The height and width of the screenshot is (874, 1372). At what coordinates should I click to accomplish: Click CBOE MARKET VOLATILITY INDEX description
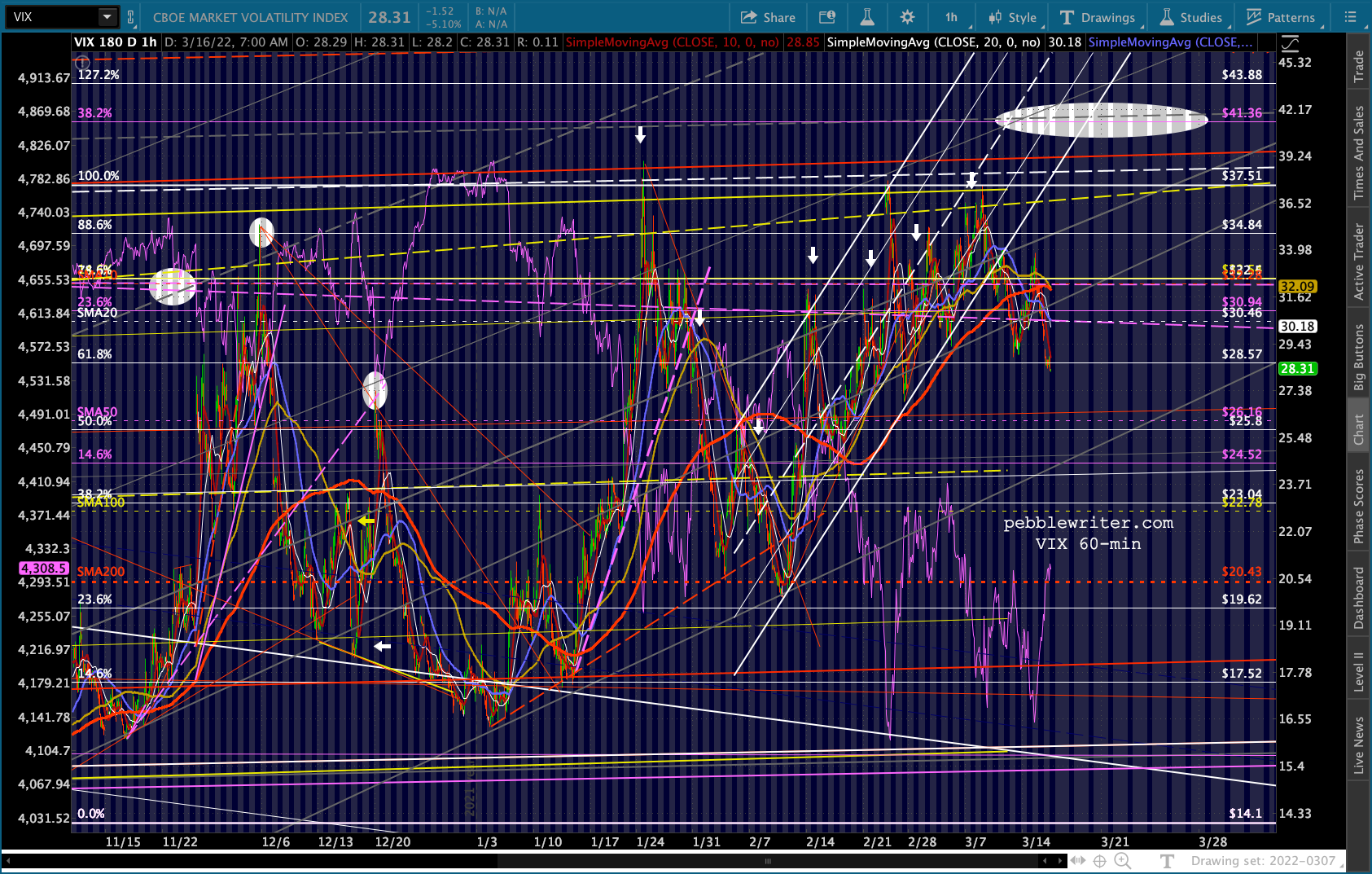[251, 17]
